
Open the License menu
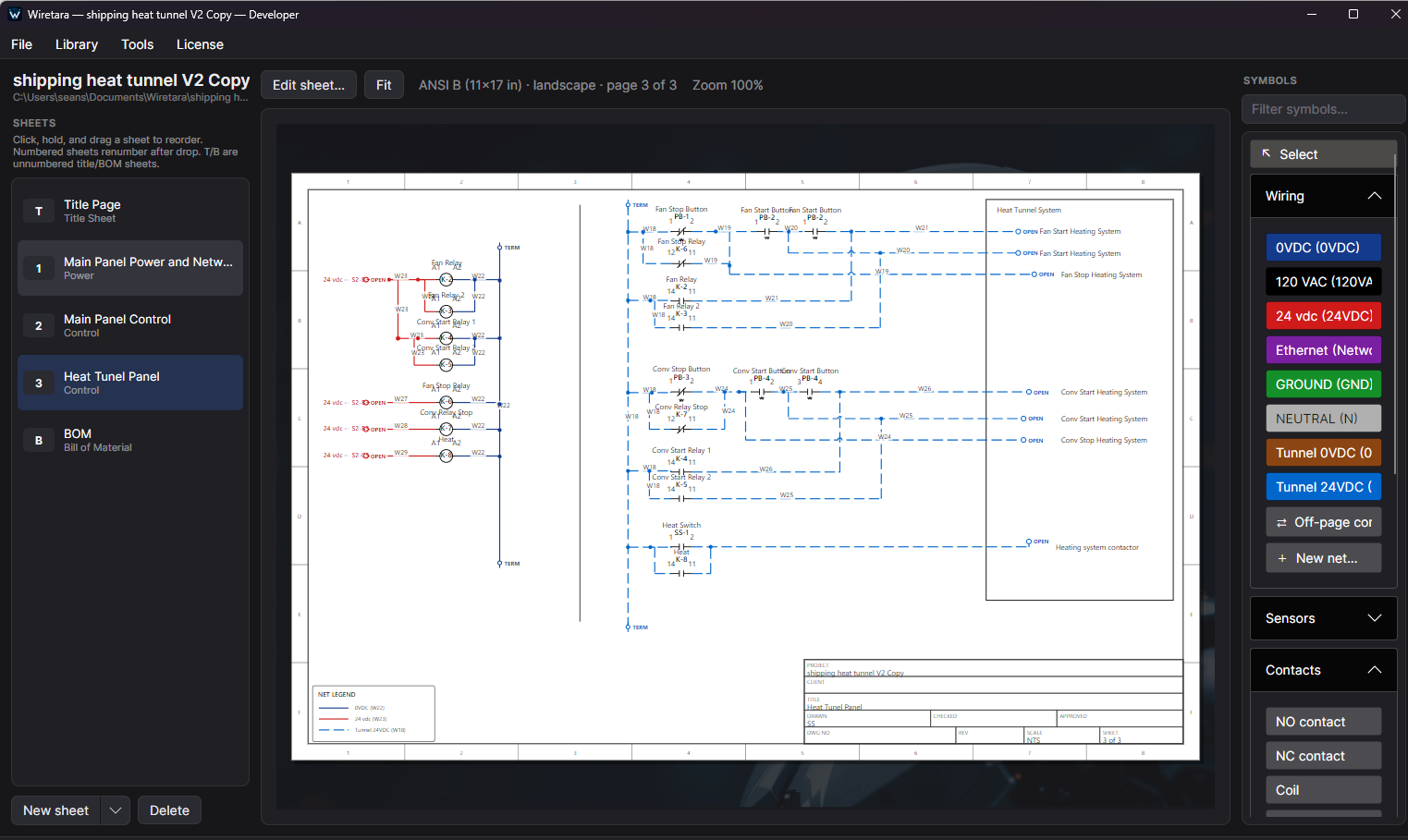[200, 44]
